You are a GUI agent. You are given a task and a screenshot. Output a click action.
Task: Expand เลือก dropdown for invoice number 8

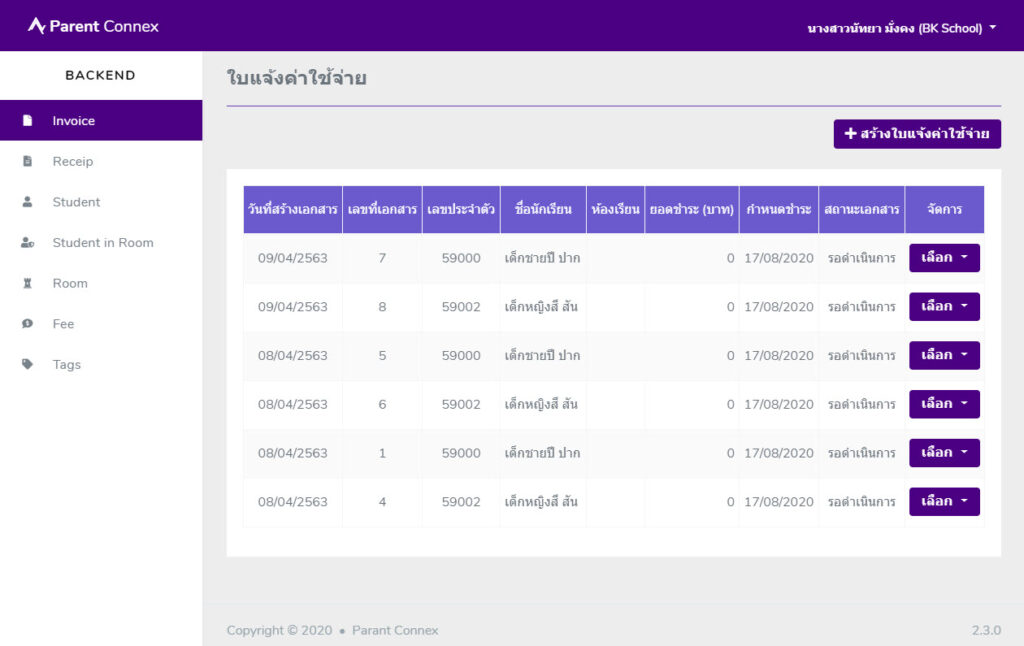(943, 307)
